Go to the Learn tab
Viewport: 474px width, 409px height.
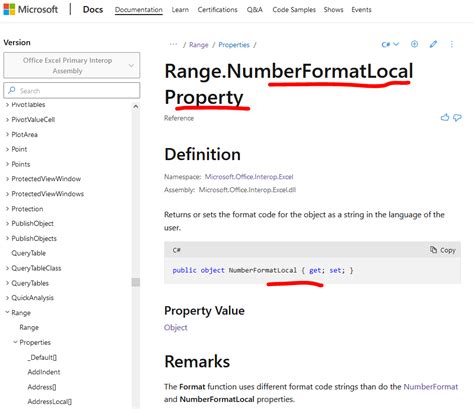pyautogui.click(x=180, y=10)
